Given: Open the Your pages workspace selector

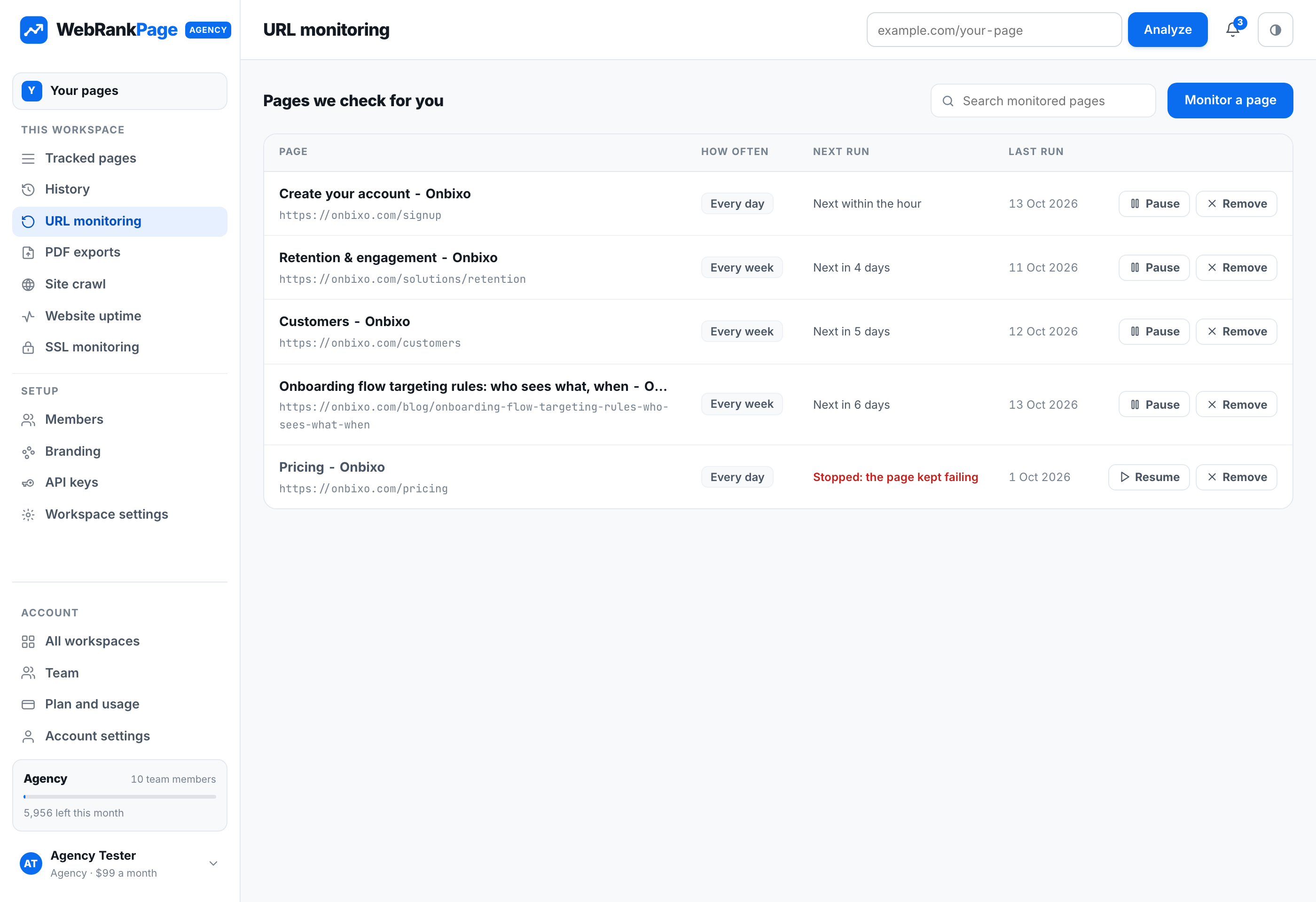Looking at the screenshot, I should [x=119, y=91].
